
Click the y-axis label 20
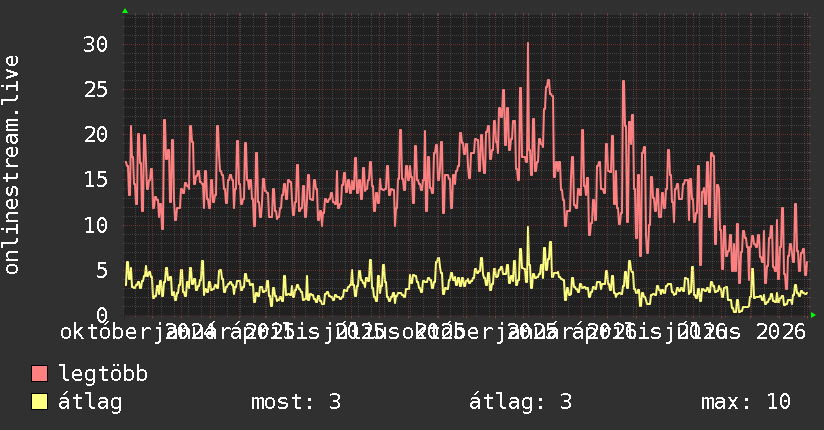[x=96, y=135]
